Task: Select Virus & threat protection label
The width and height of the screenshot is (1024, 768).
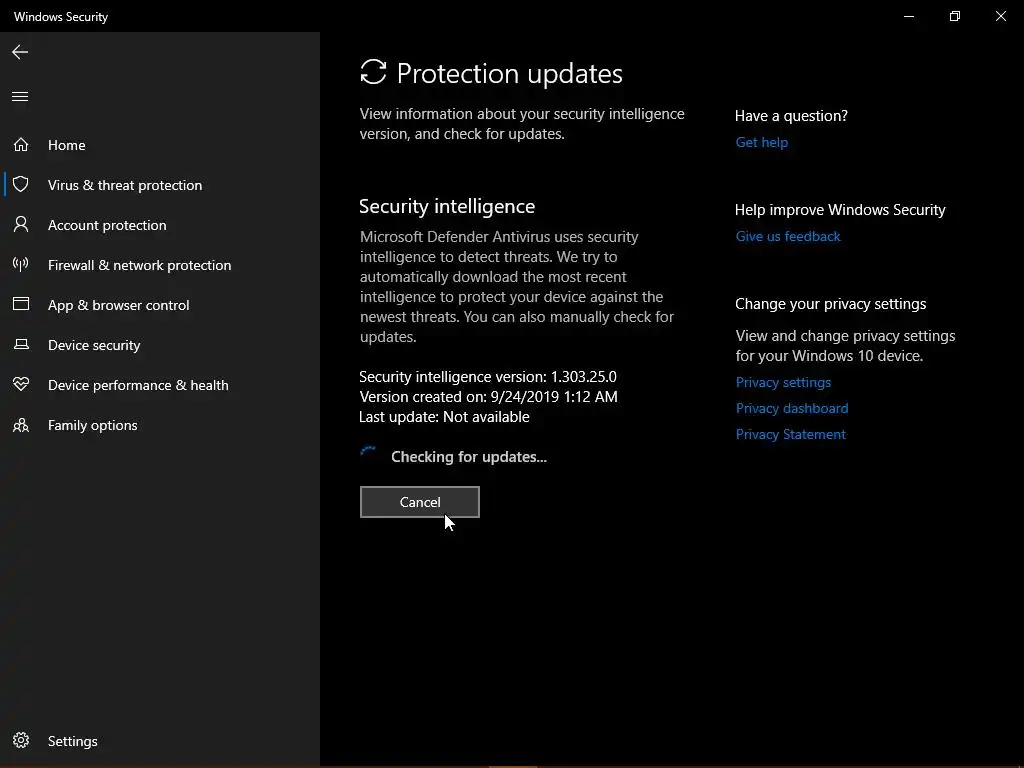Action: click(x=125, y=185)
